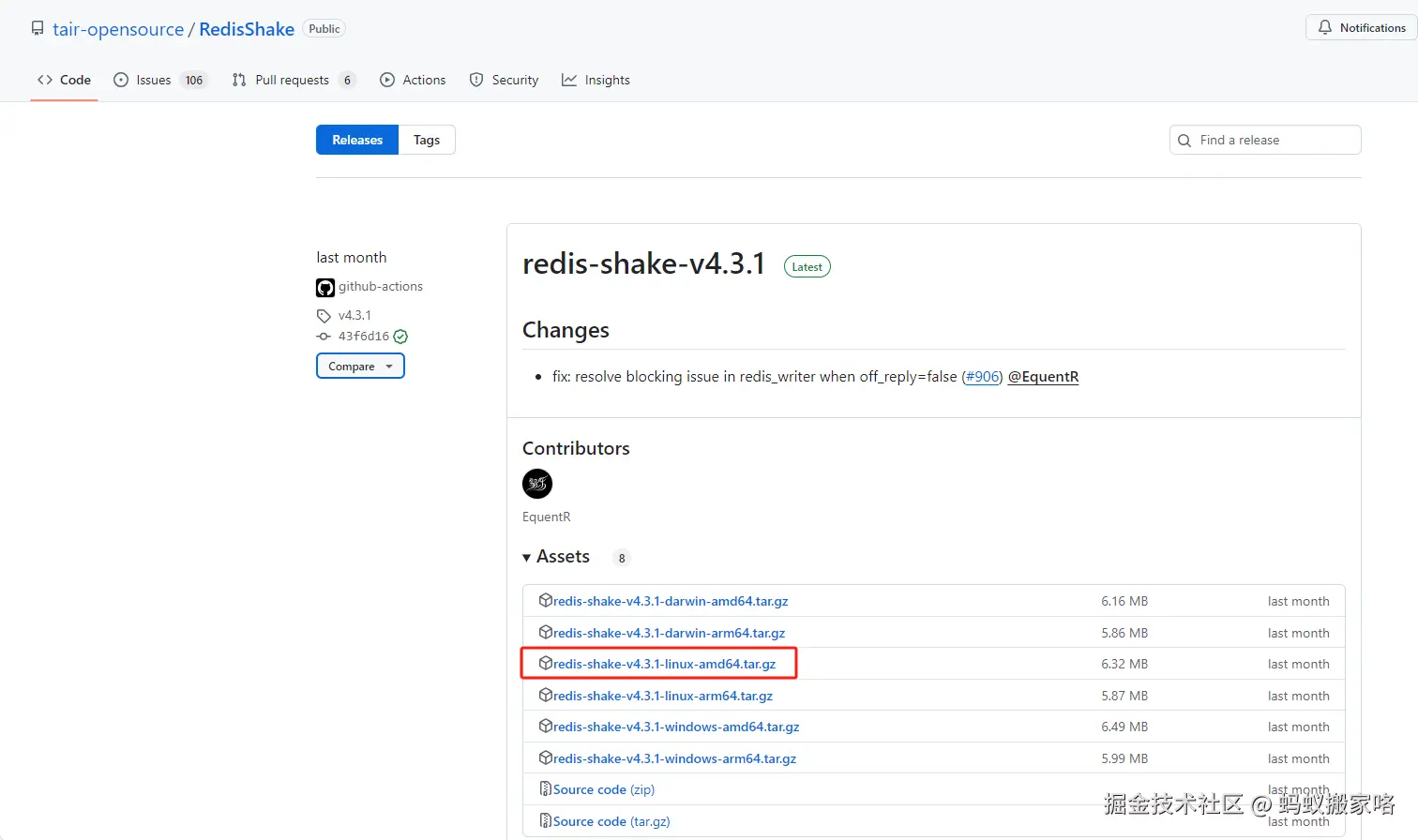Click the Pull requests count badge 6
1418x840 pixels.
(x=347, y=80)
